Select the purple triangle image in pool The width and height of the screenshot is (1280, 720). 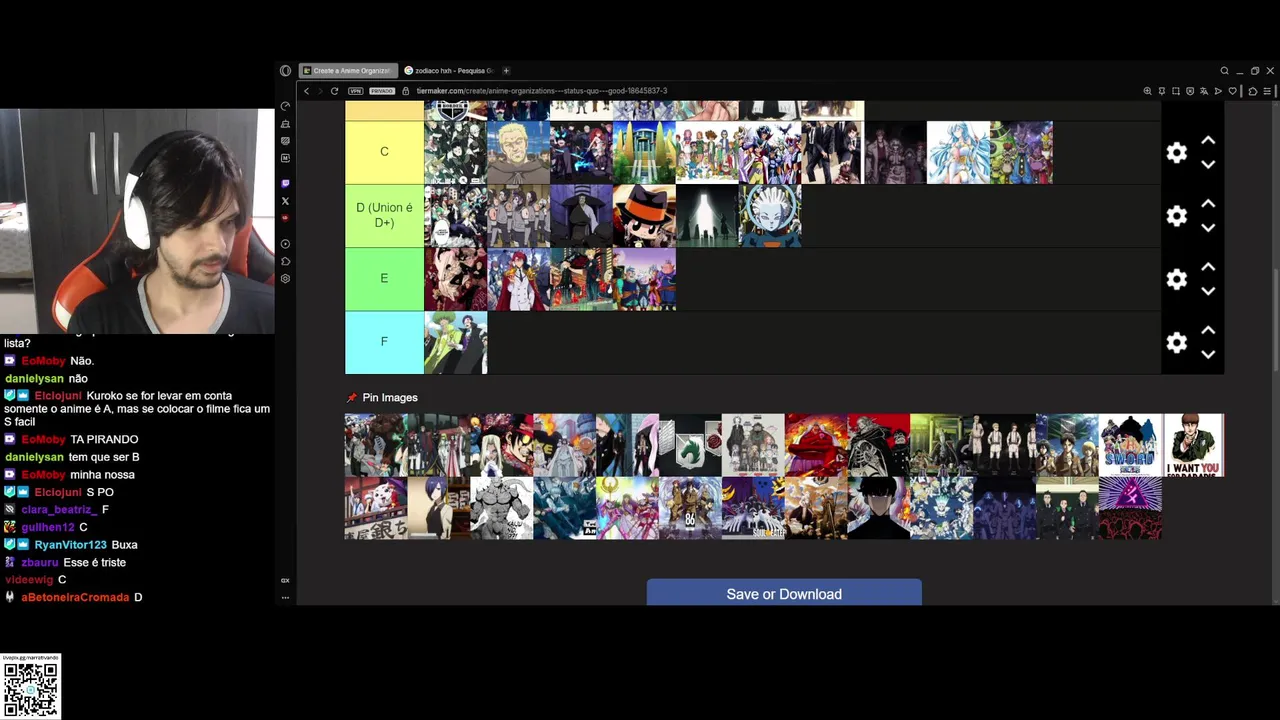(1130, 508)
